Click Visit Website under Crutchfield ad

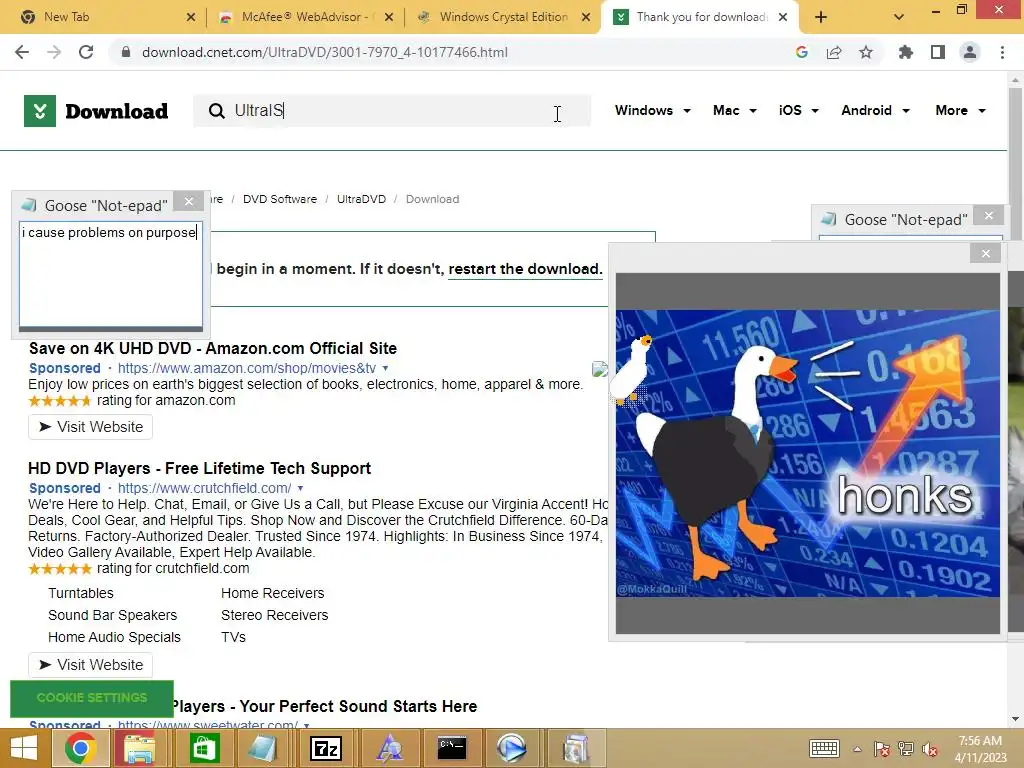(x=90, y=665)
